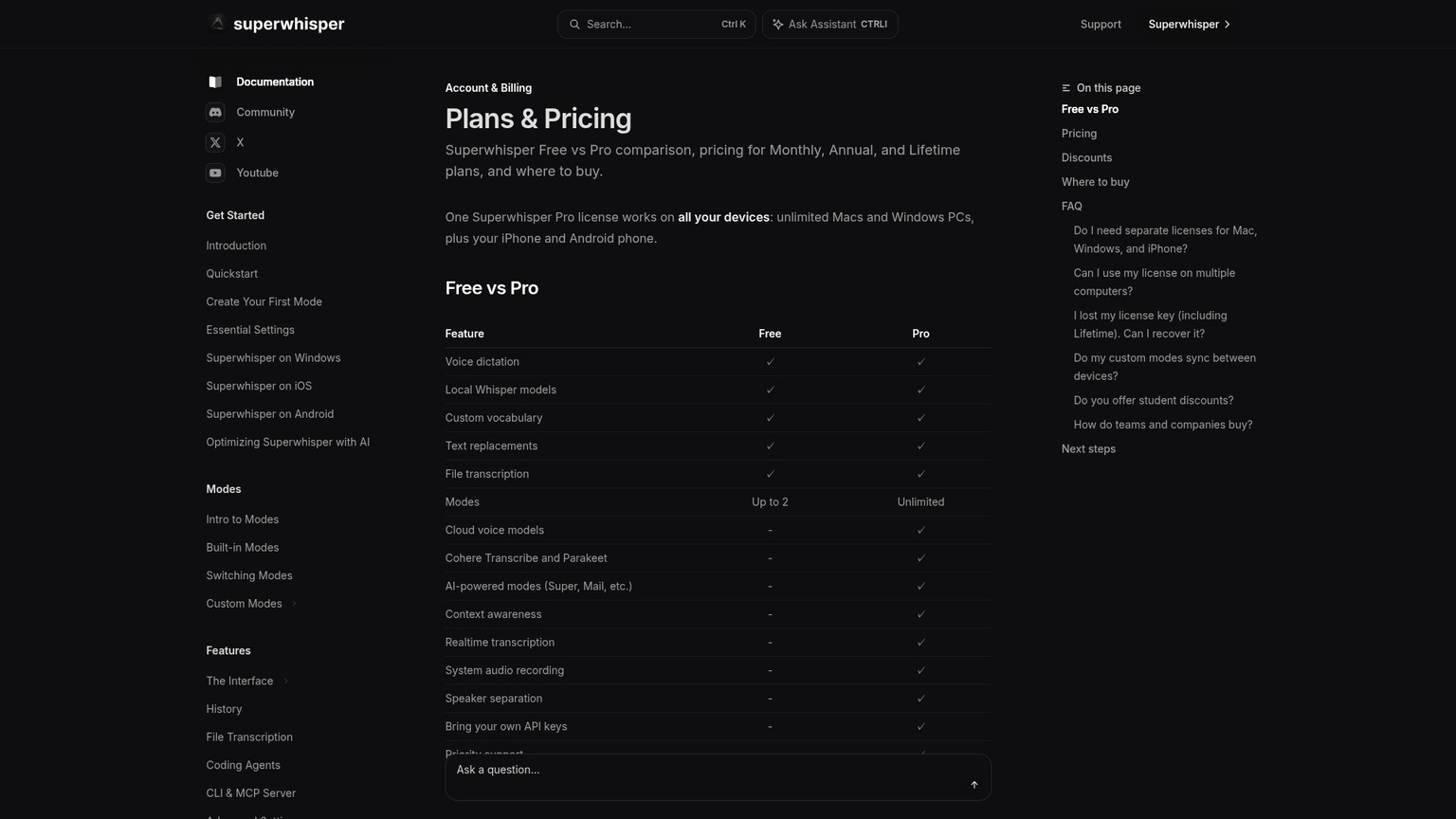Open Superwhisper on Android page
Viewport: 1456px width, 819px height.
pos(269,414)
